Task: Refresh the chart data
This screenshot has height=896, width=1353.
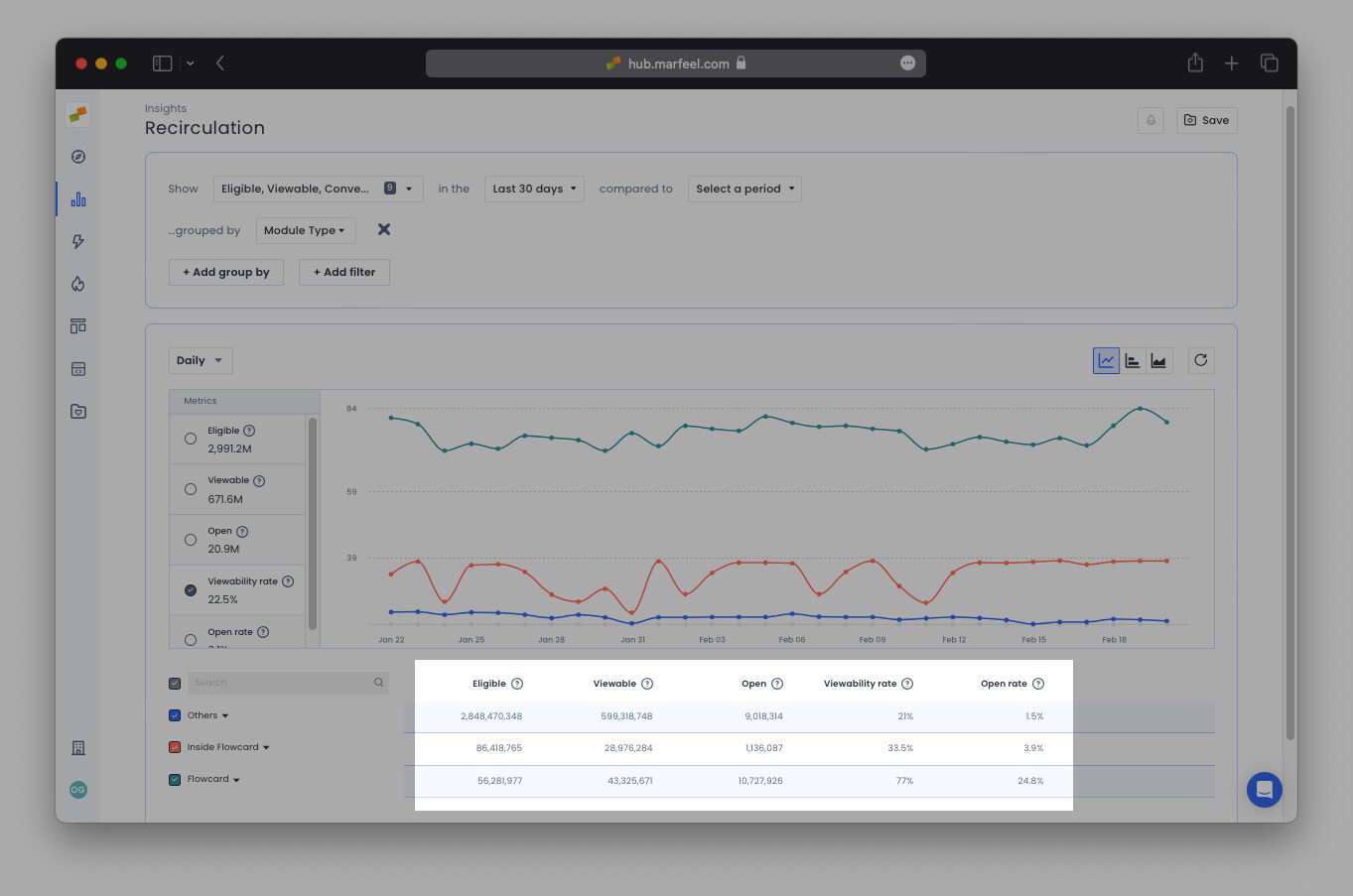Action: tap(1201, 360)
